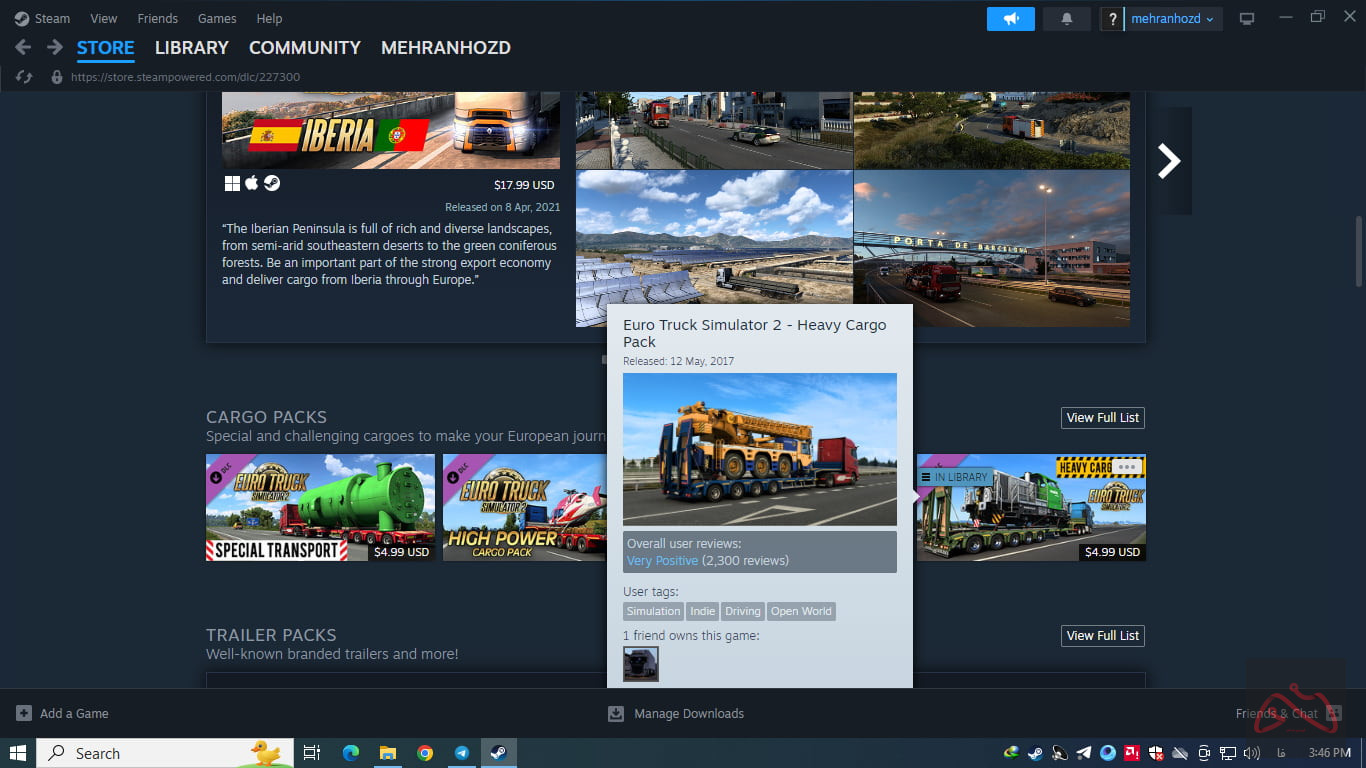
Task: Click the Apple platform support icon
Action: click(251, 183)
